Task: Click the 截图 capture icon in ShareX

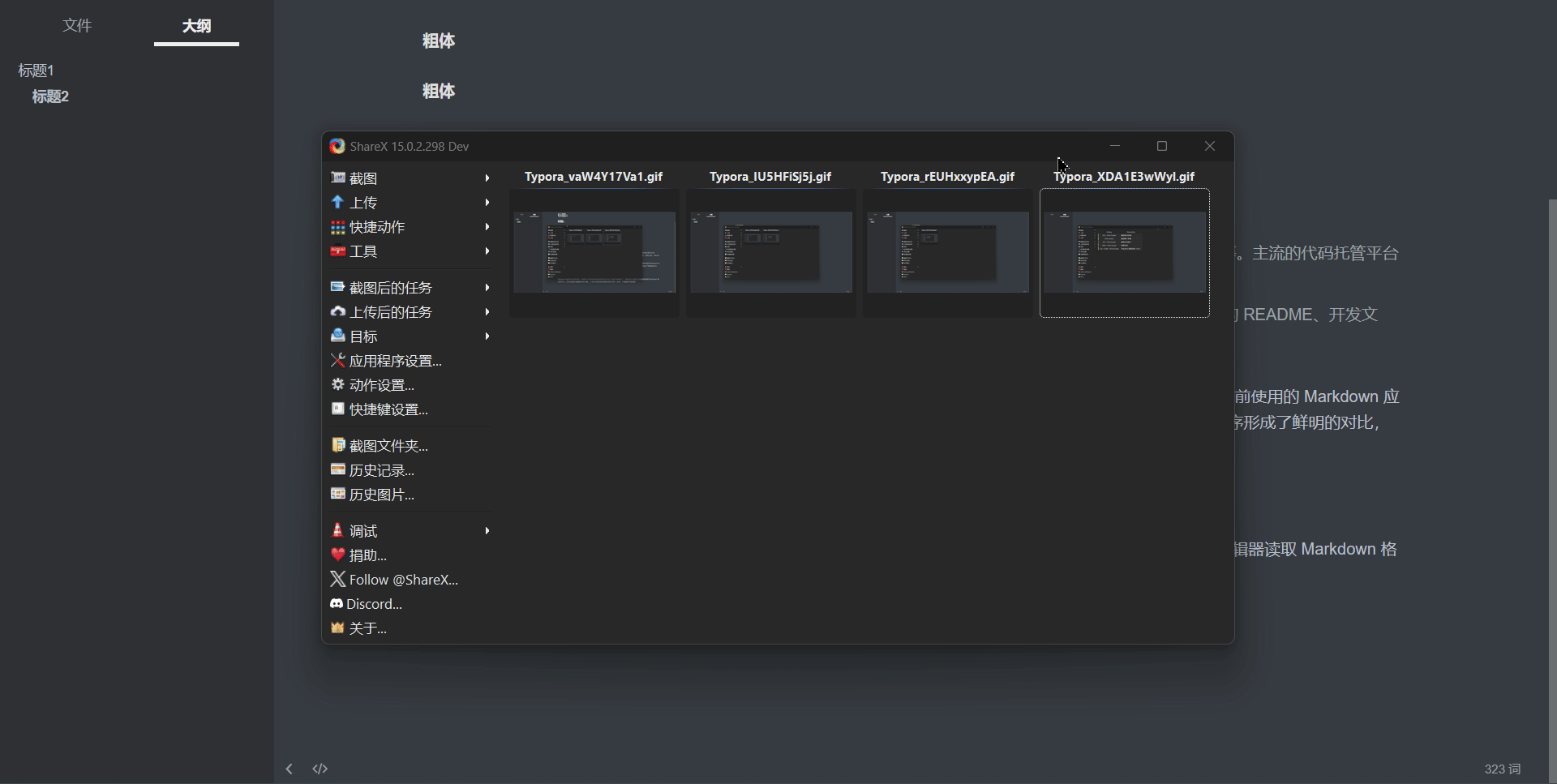Action: [x=338, y=178]
